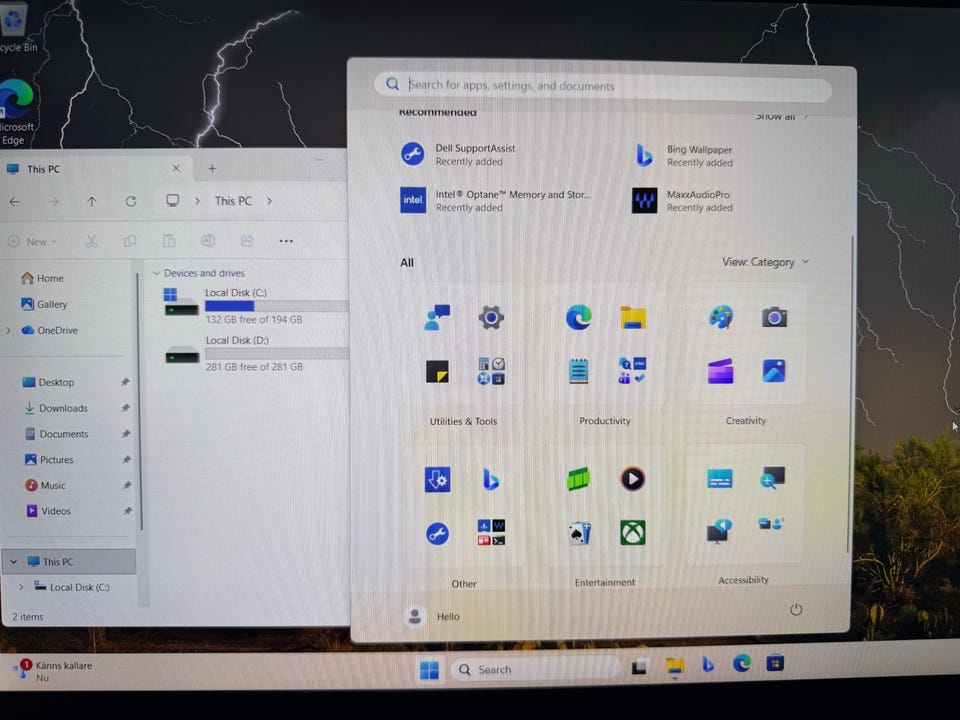The image size is (960, 720).
Task: Click the Power button in Start menu
Action: [795, 610]
